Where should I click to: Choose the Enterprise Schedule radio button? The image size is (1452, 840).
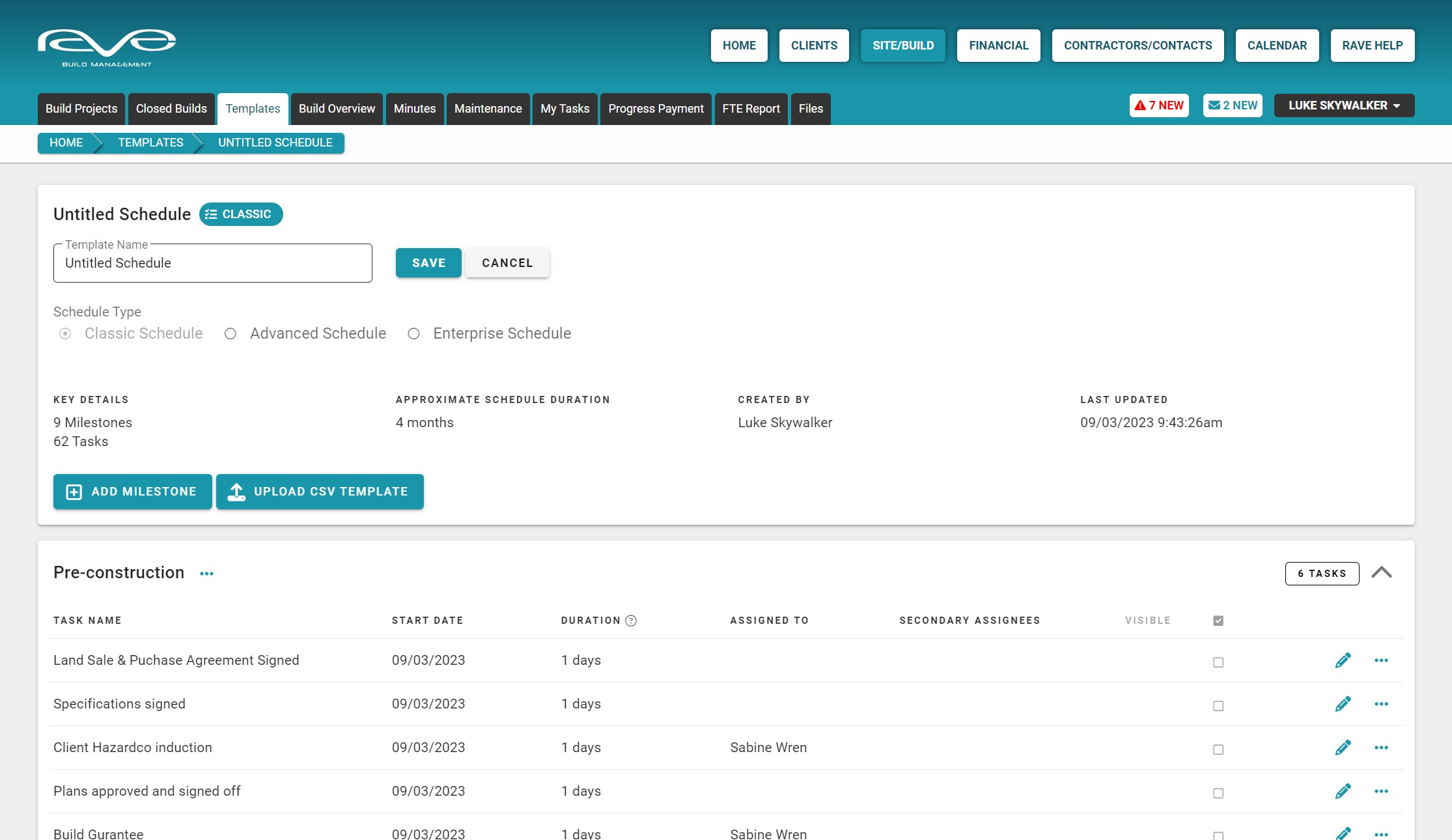click(413, 334)
